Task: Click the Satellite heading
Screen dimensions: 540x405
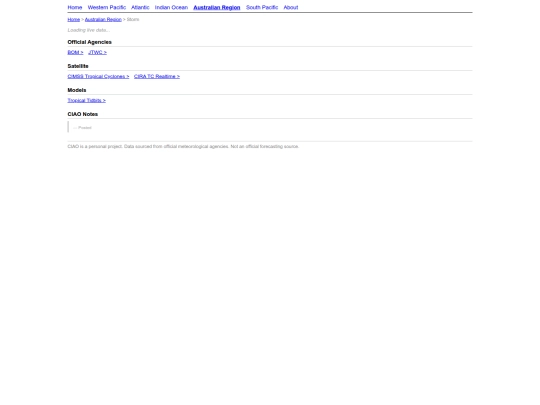Action: [78, 66]
